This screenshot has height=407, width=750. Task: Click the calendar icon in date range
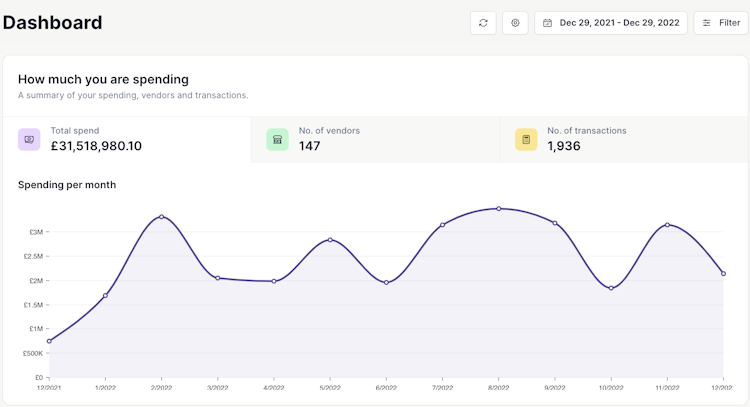(548, 23)
